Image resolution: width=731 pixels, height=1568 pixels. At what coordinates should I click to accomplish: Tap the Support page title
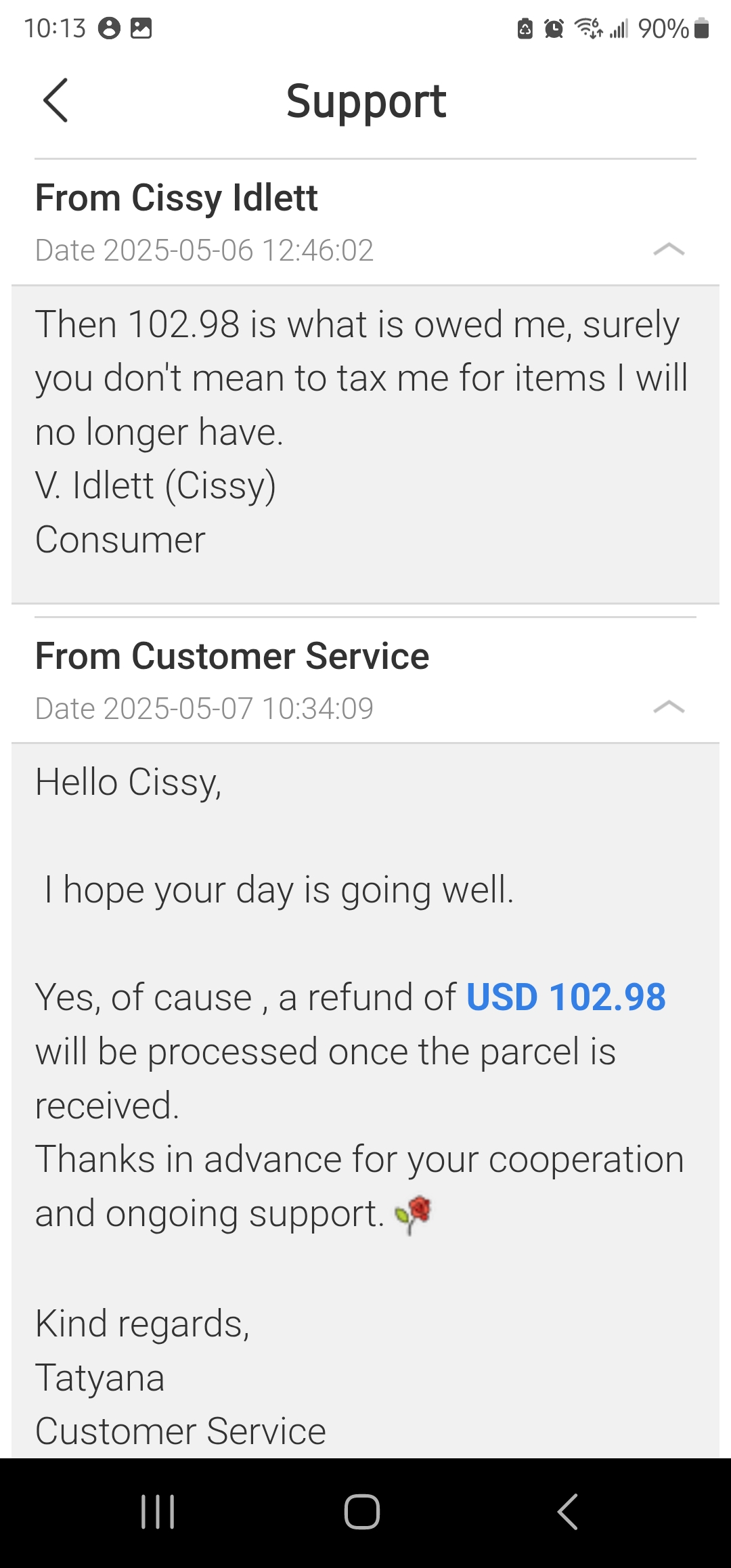point(366,102)
